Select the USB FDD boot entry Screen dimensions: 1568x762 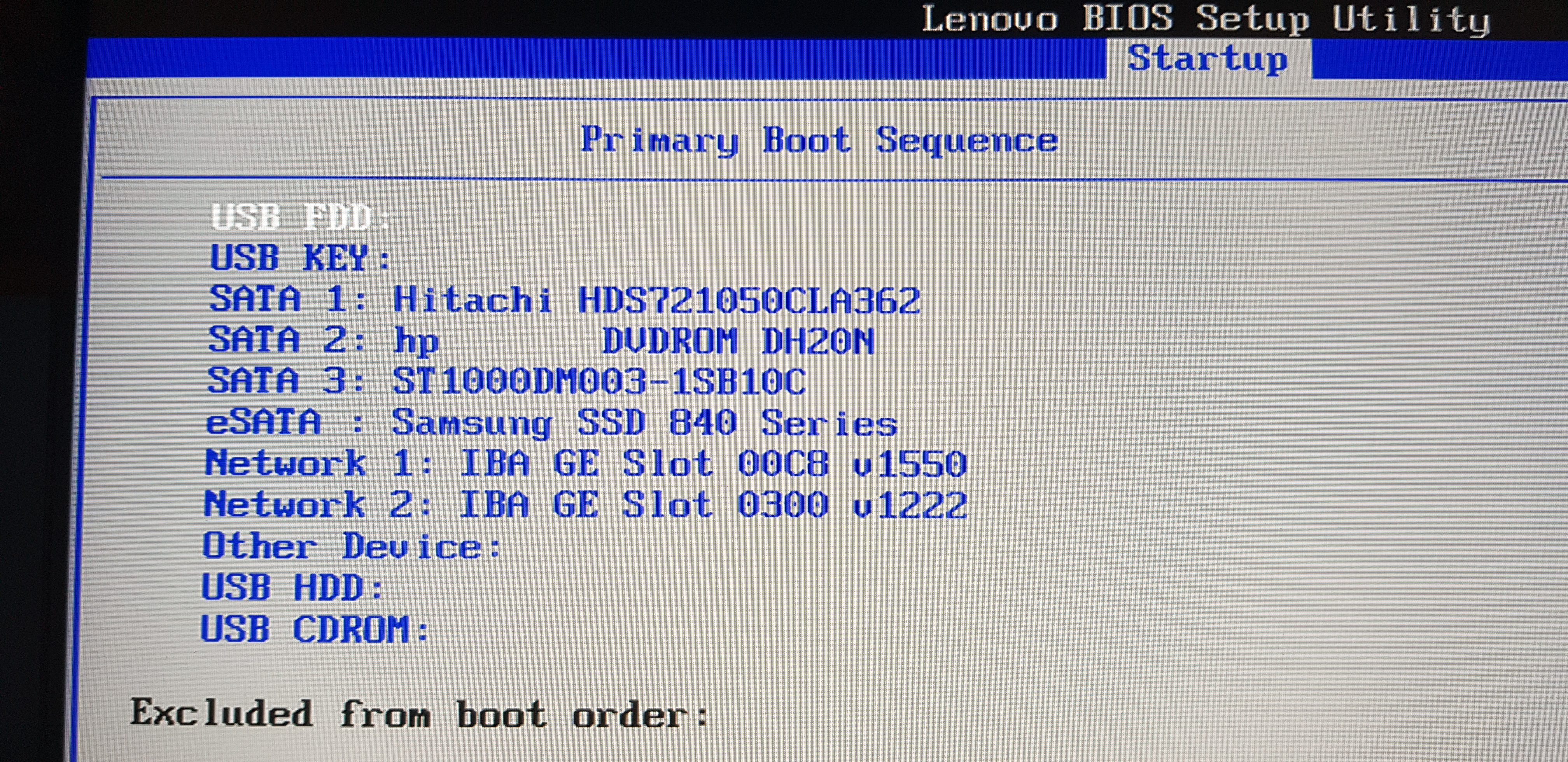pos(301,217)
